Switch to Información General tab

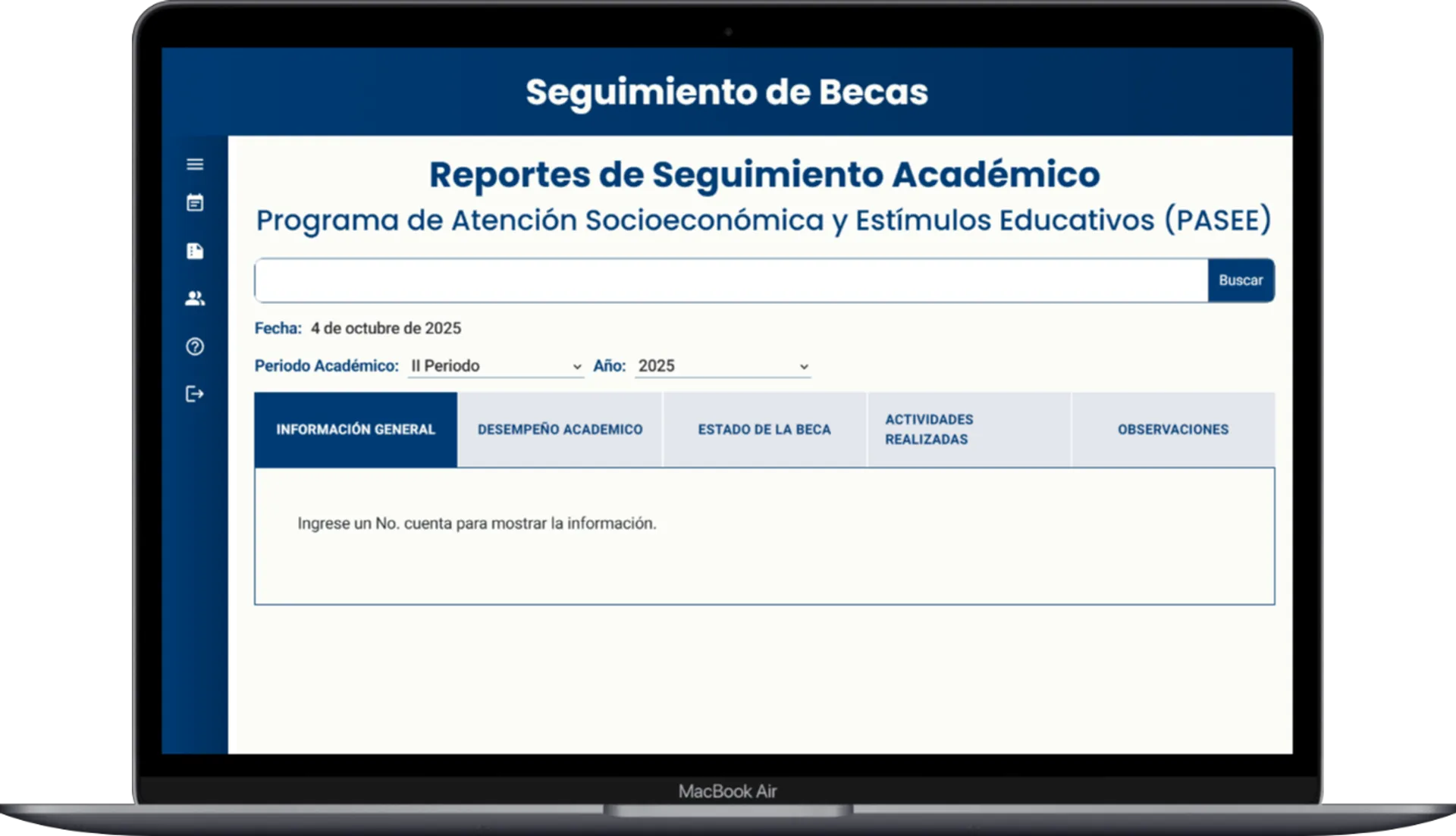[x=356, y=429]
